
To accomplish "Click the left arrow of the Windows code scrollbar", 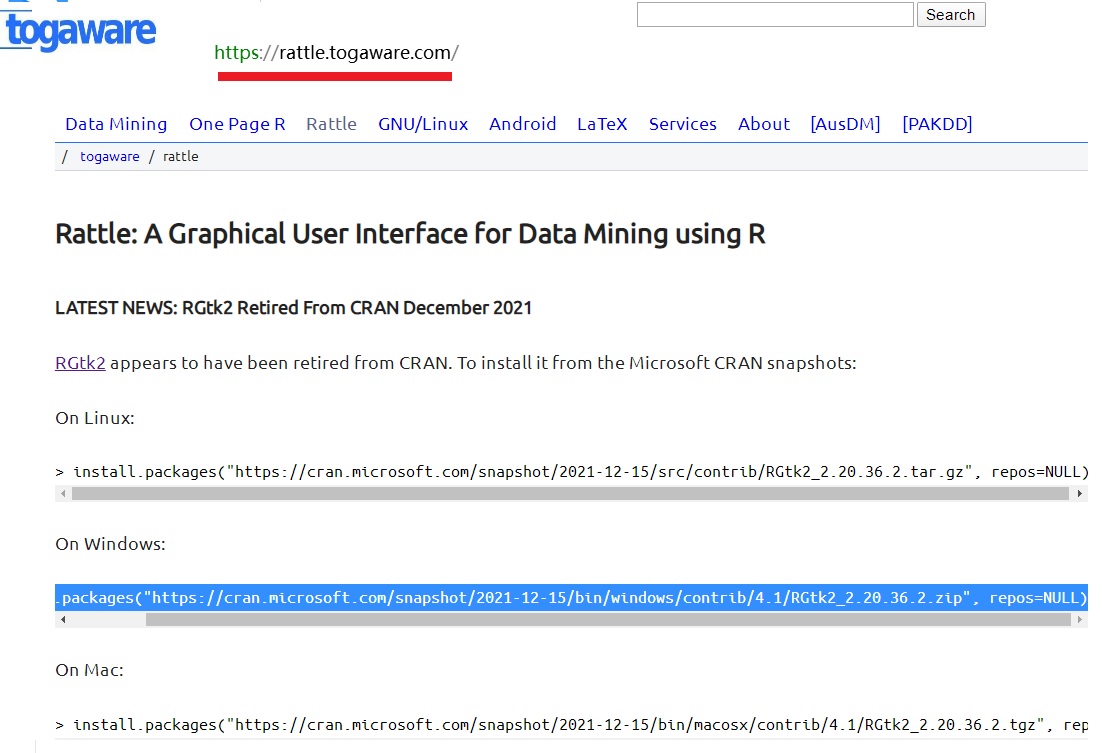I will [x=63, y=620].
